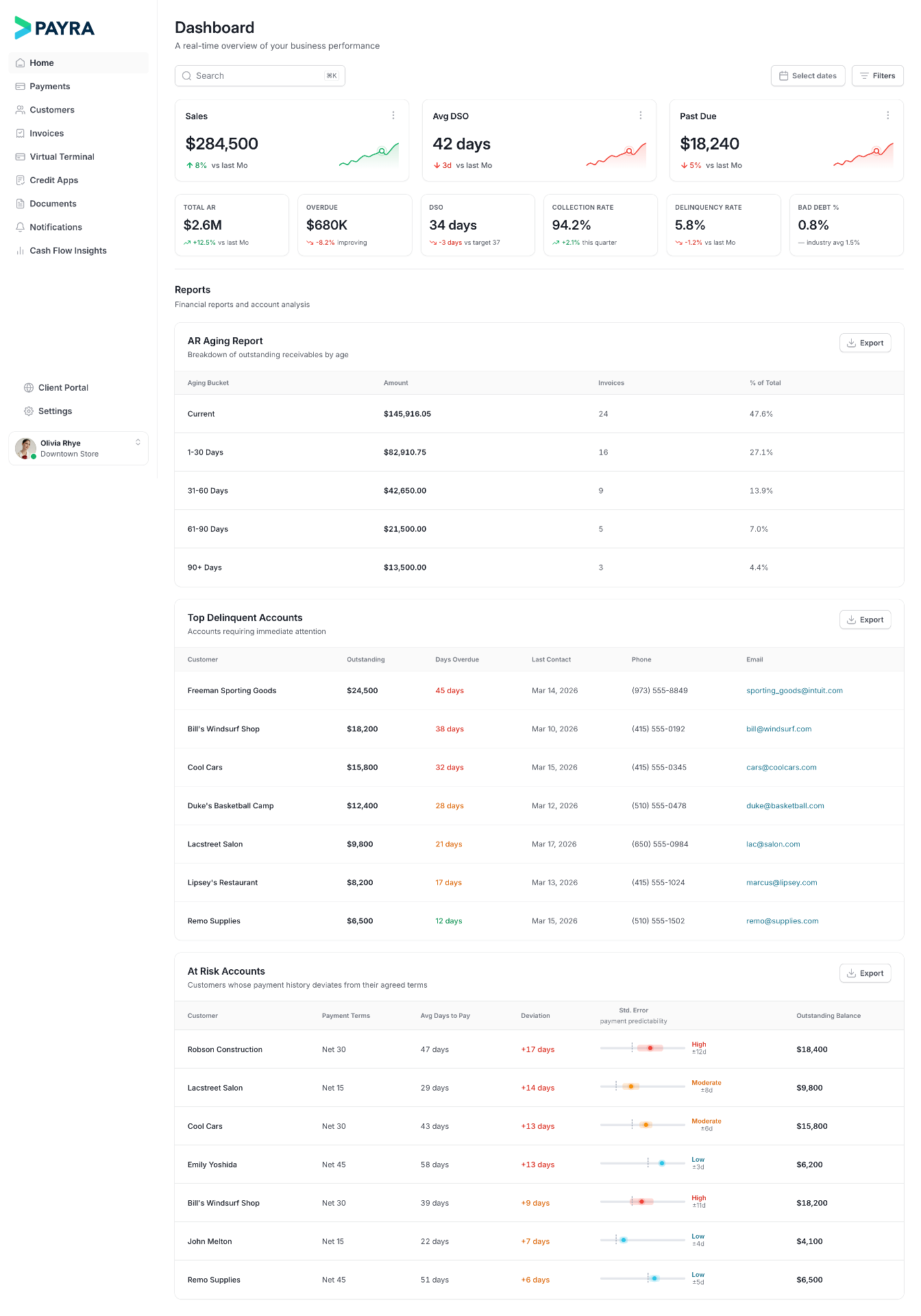Image resolution: width=921 pixels, height=1316 pixels.
Task: Click the magnifier icon in search box
Action: [x=186, y=76]
